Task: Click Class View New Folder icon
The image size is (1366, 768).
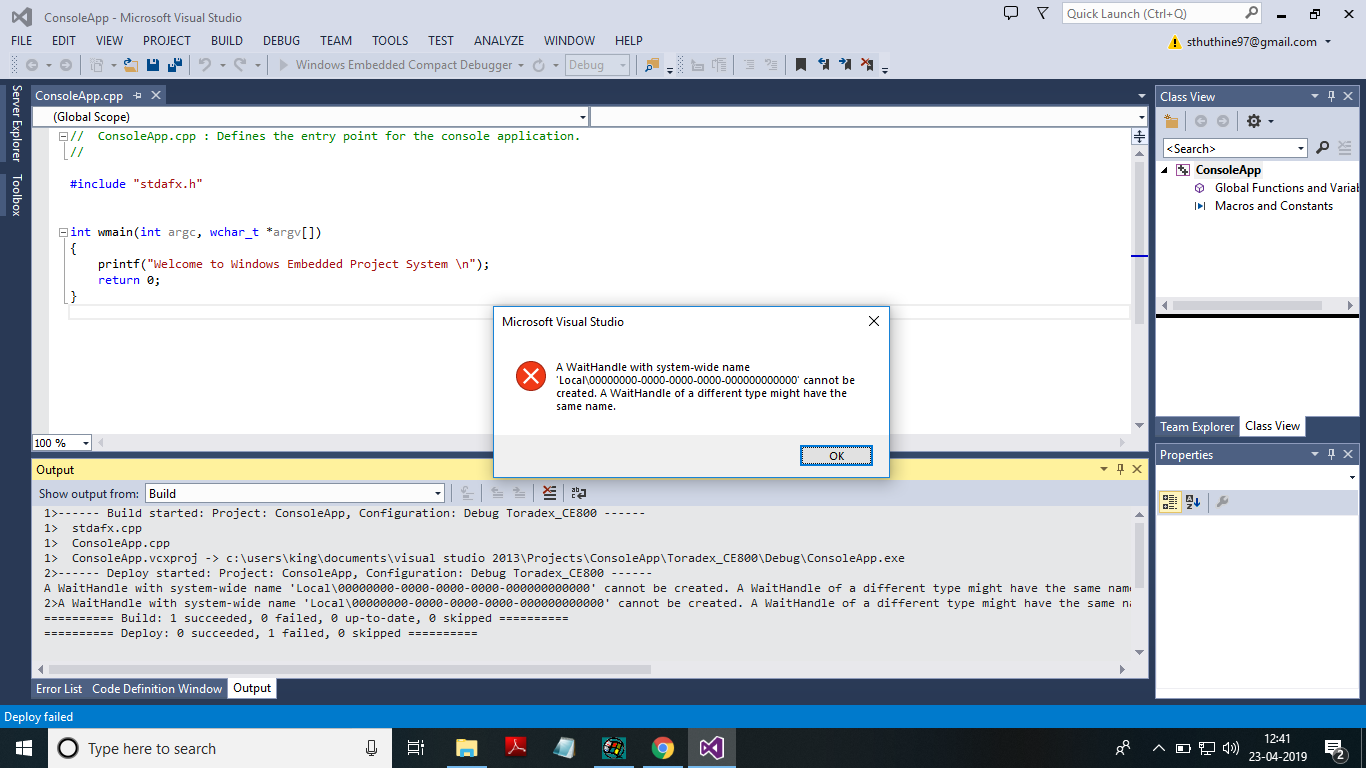Action: (x=1172, y=121)
